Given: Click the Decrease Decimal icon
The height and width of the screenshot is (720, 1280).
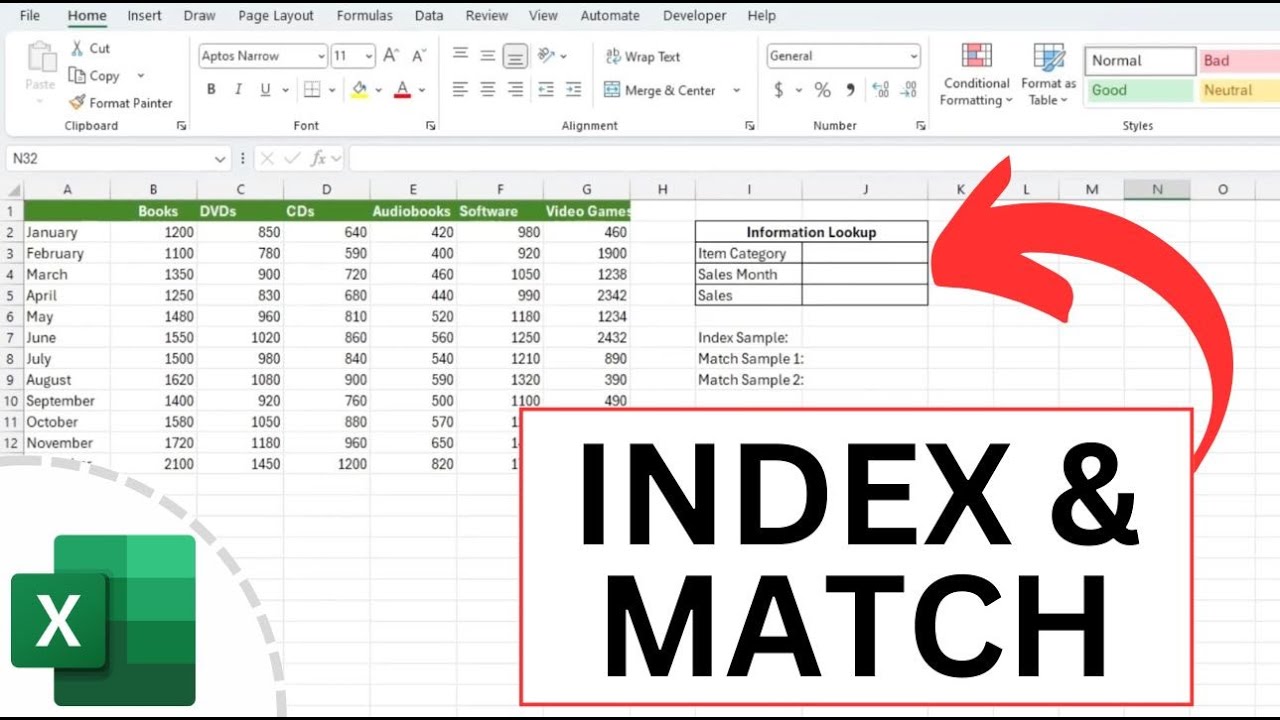Looking at the screenshot, I should (908, 90).
